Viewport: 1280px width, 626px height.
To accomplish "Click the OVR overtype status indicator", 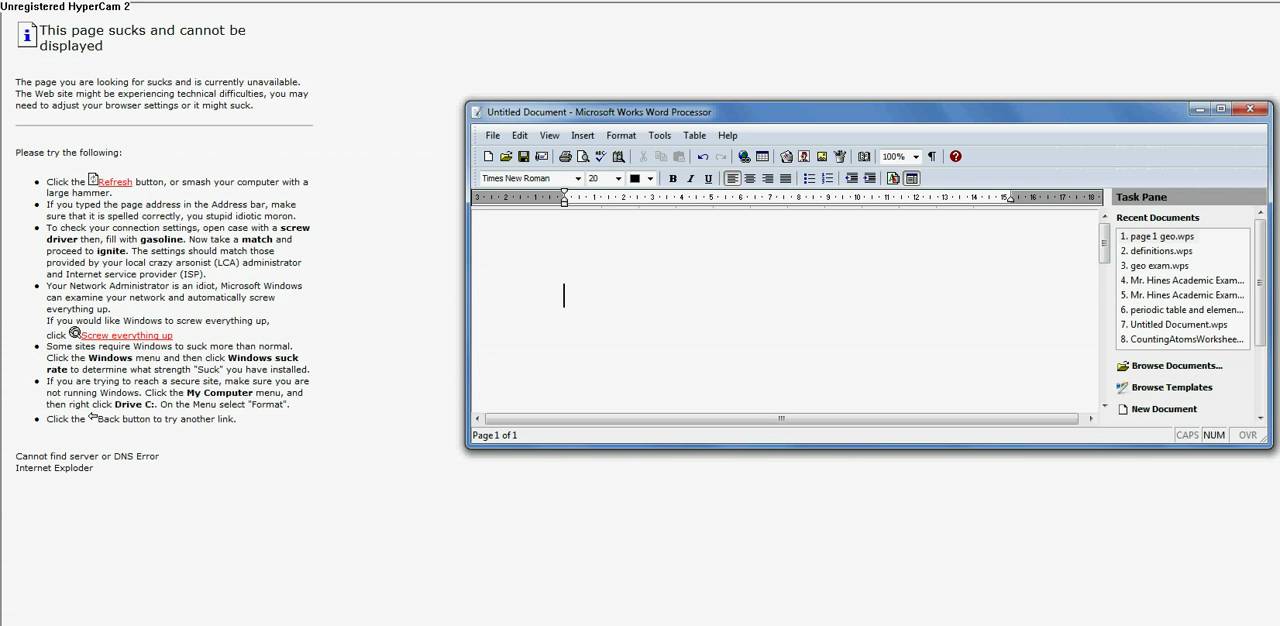I will coord(1247,435).
